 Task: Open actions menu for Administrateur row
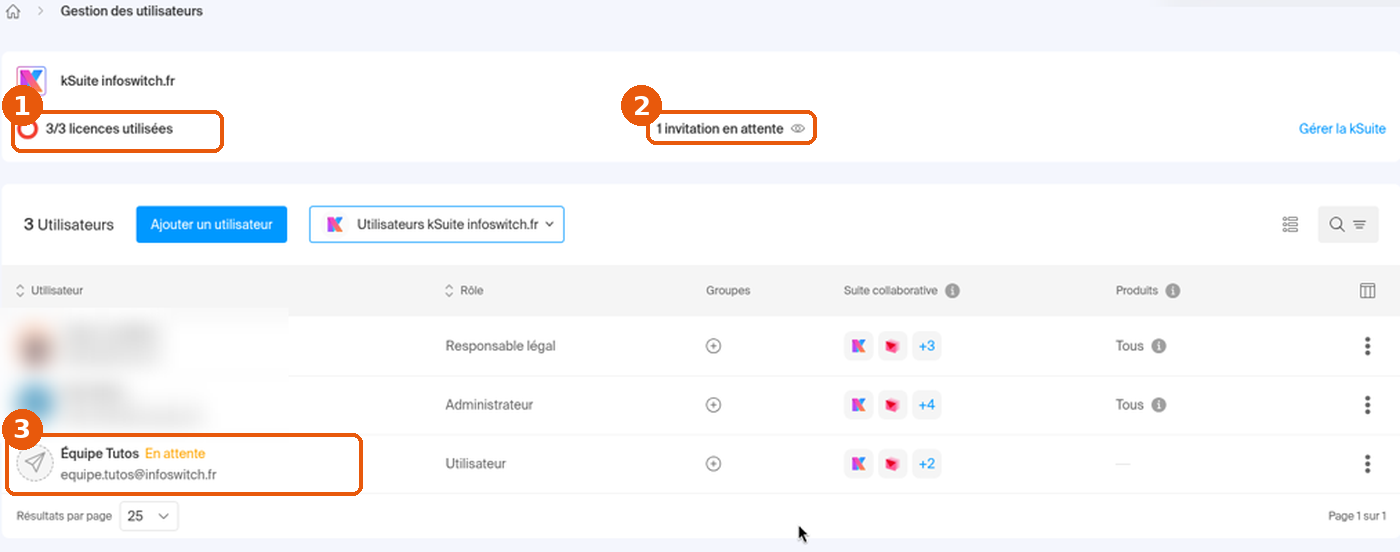point(1367,405)
